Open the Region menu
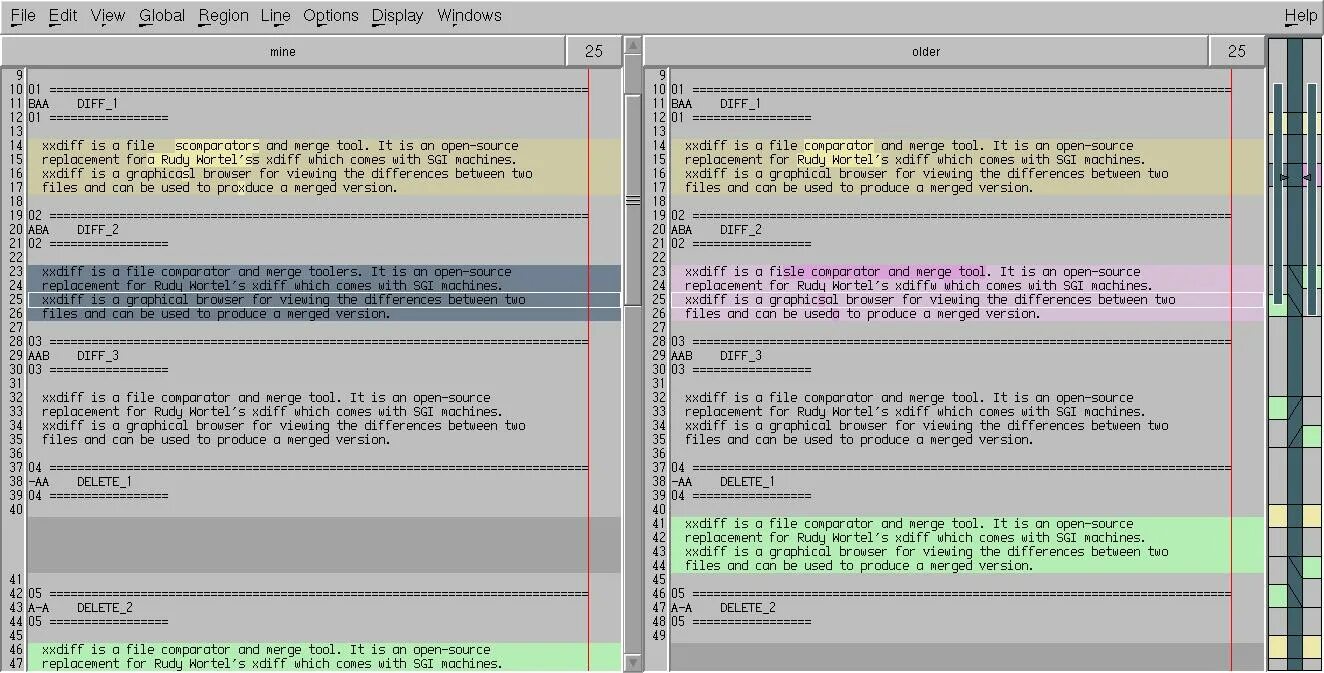 pyautogui.click(x=224, y=15)
